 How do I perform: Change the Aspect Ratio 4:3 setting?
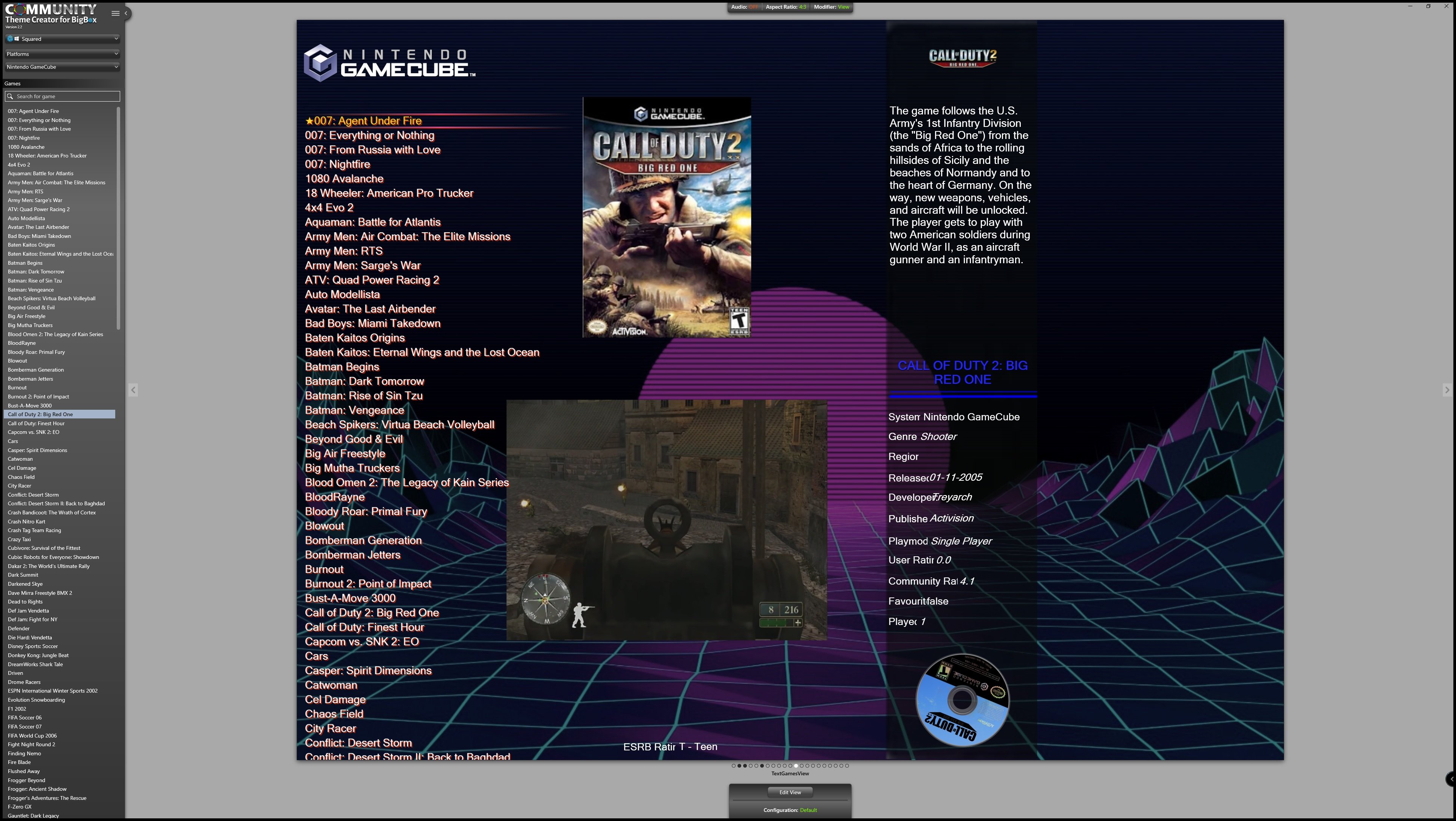coord(786,7)
